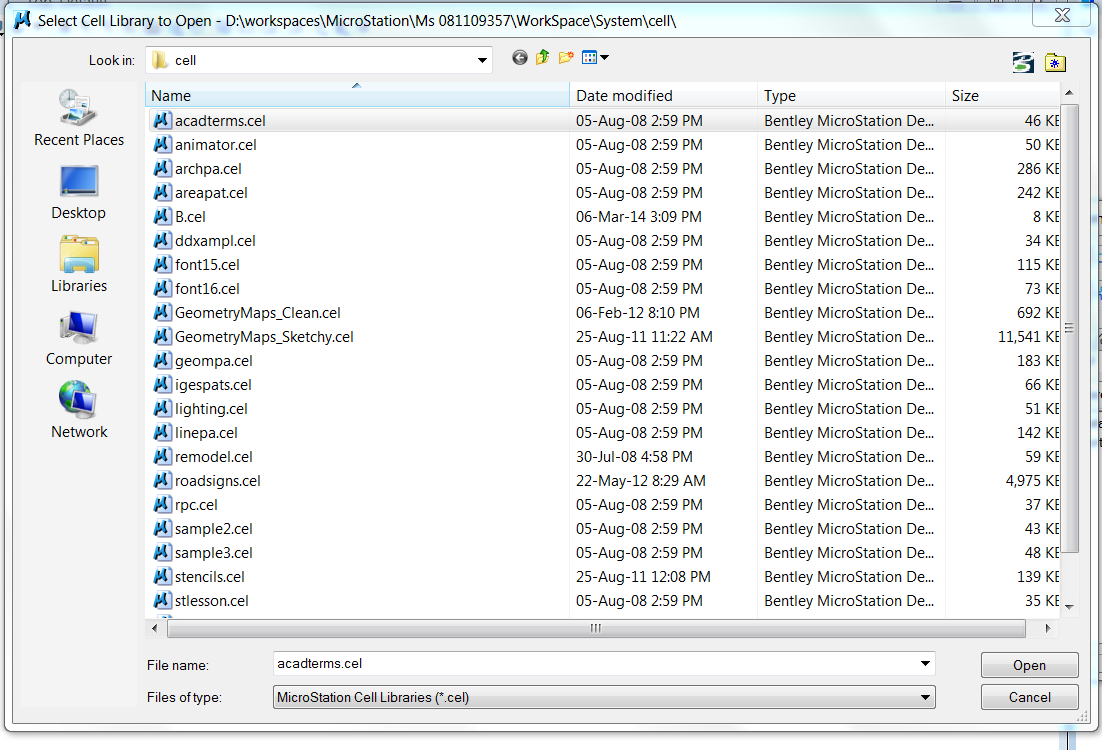Screen dimensions: 1102x750
Task: Click the 11,541 KB size value
Action: coord(1028,337)
